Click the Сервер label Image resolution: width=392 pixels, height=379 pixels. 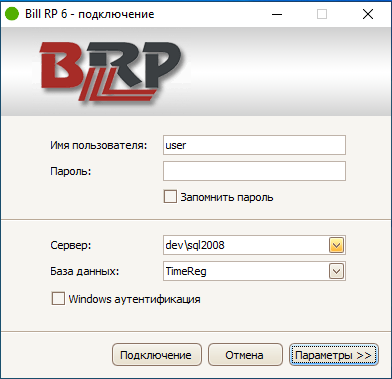[71, 245]
